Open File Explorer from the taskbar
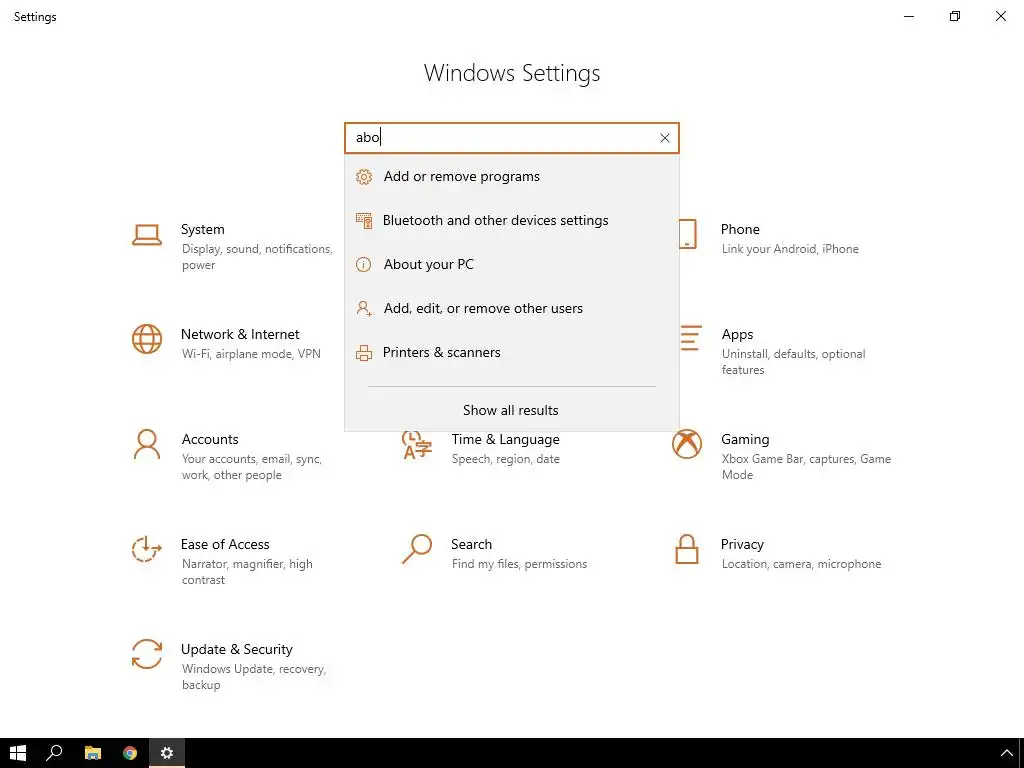Image resolution: width=1024 pixels, height=768 pixels. pos(93,753)
